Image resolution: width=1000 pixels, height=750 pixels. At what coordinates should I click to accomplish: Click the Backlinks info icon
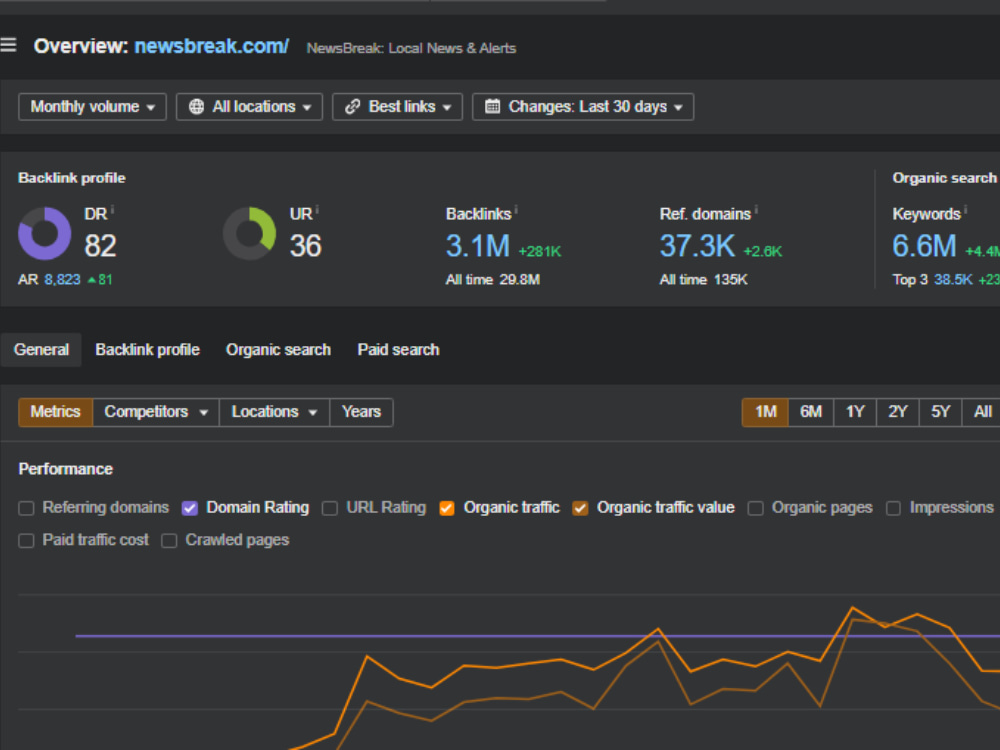click(516, 209)
